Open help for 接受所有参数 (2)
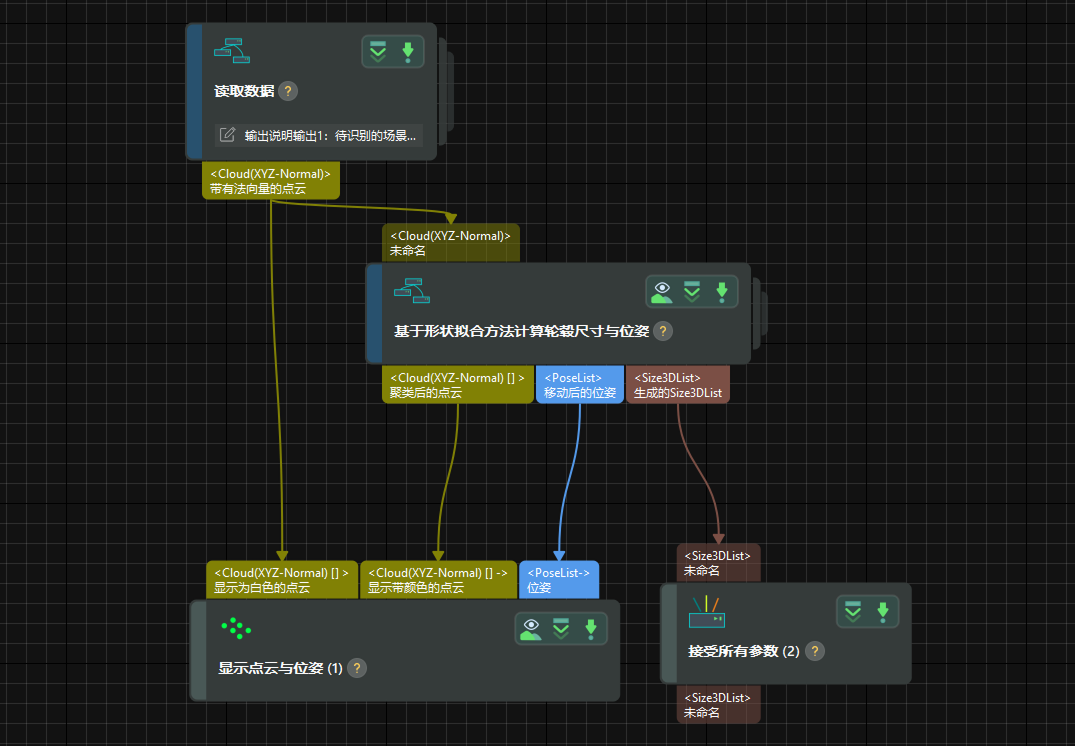 pos(815,651)
